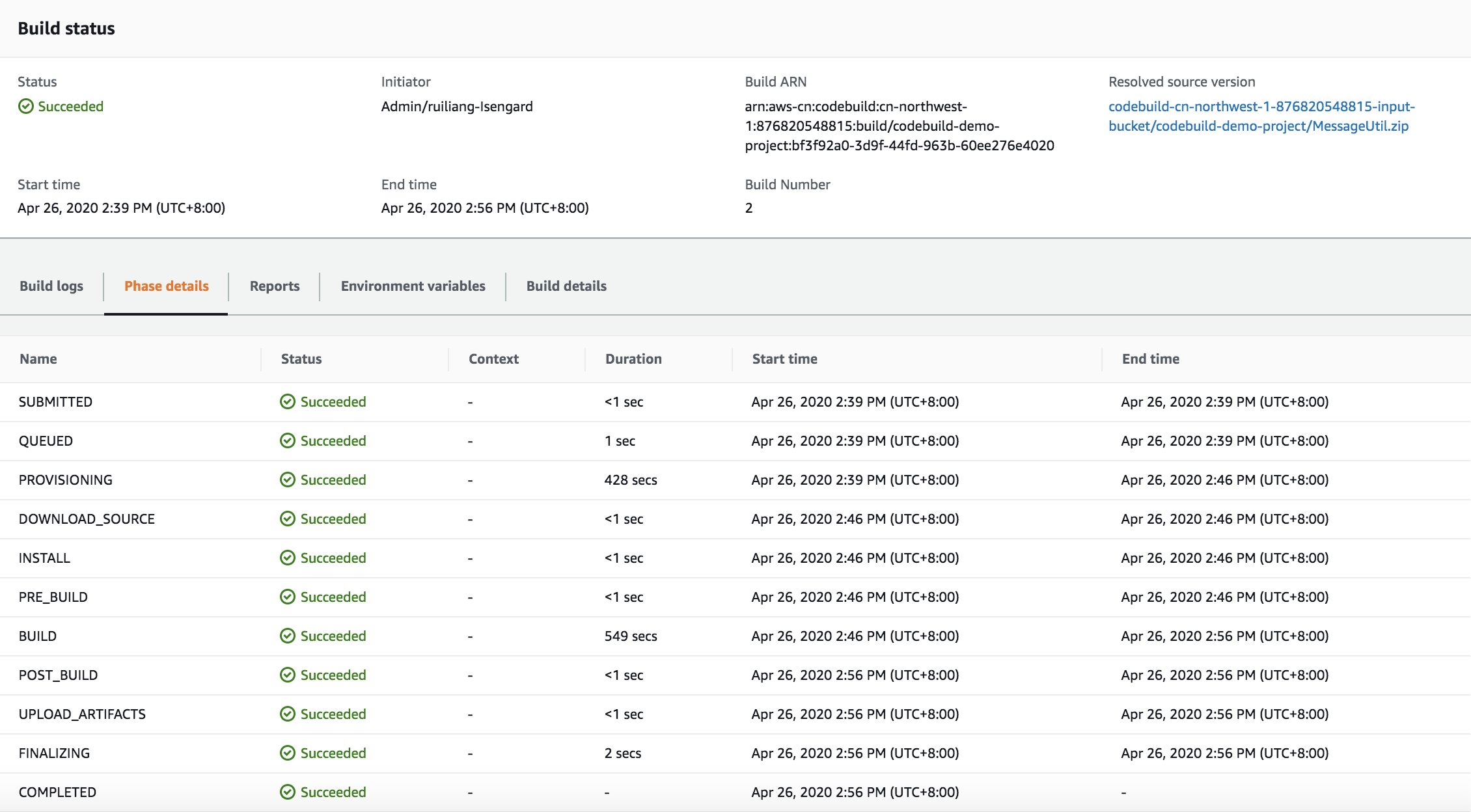Click the PROVISIONING phase name
The width and height of the screenshot is (1471, 812).
pyautogui.click(x=66, y=480)
